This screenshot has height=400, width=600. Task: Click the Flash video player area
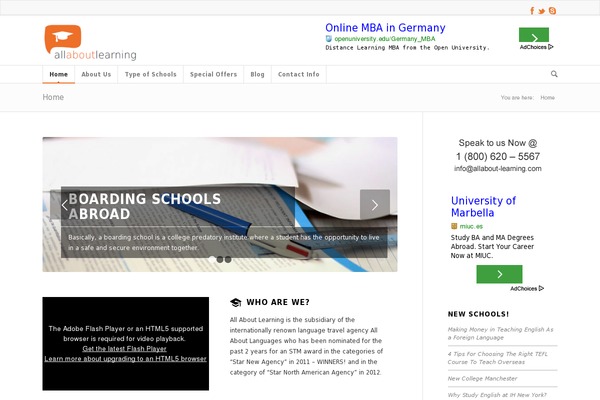coord(126,344)
